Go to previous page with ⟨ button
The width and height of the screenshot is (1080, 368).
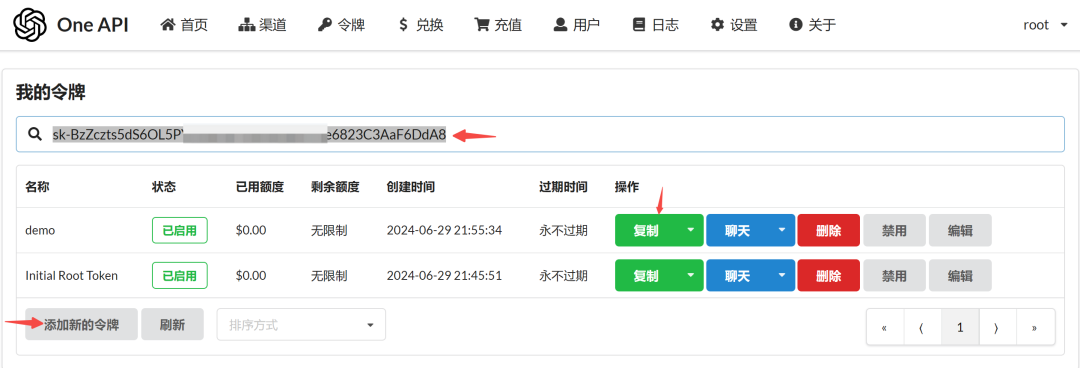click(922, 327)
